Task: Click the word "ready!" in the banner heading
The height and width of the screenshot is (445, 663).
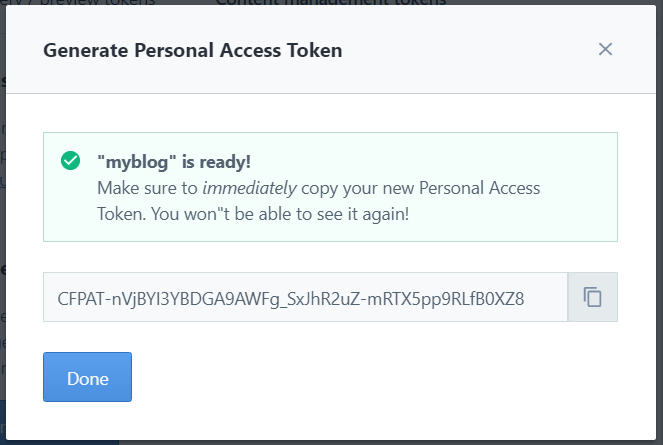Action: click(229, 161)
